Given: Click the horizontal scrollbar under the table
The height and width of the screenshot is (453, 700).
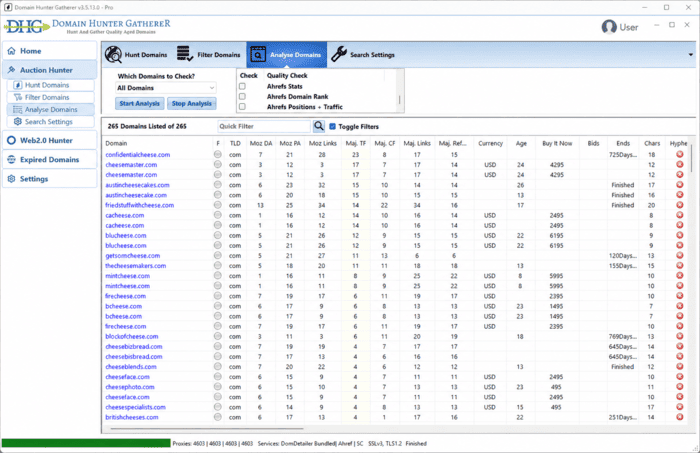Looking at the screenshot, I should [208, 428].
